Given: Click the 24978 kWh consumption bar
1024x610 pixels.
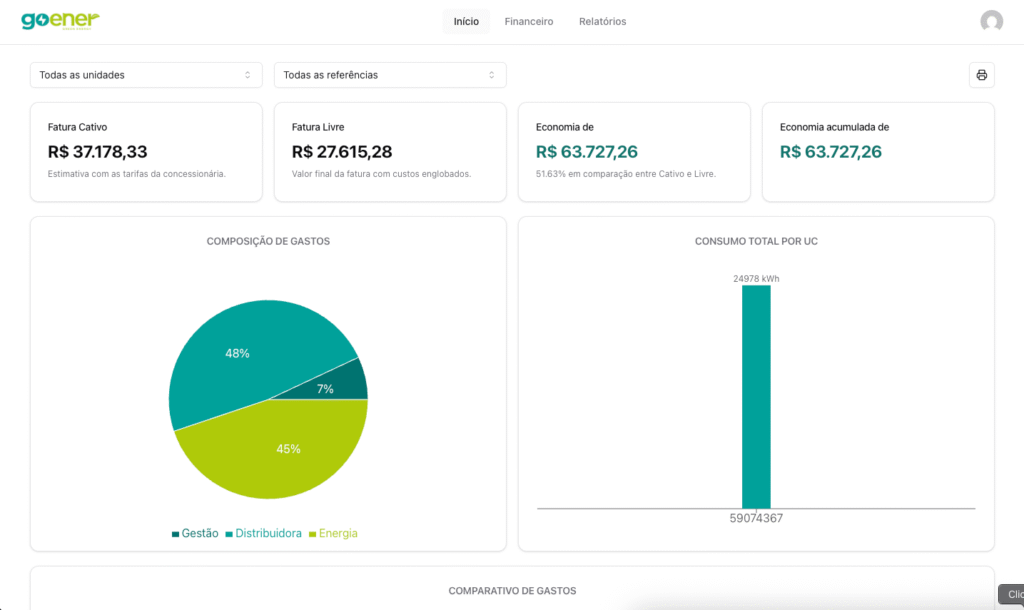Looking at the screenshot, I should [x=756, y=400].
